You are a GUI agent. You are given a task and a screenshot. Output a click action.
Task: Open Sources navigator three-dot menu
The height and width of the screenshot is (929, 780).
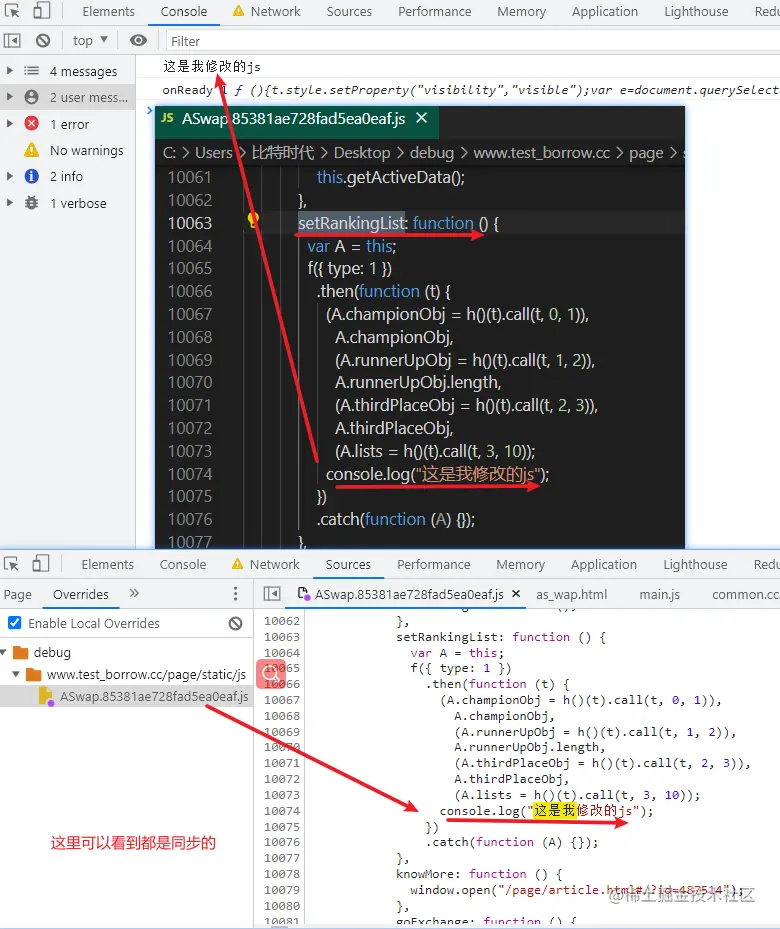235,594
